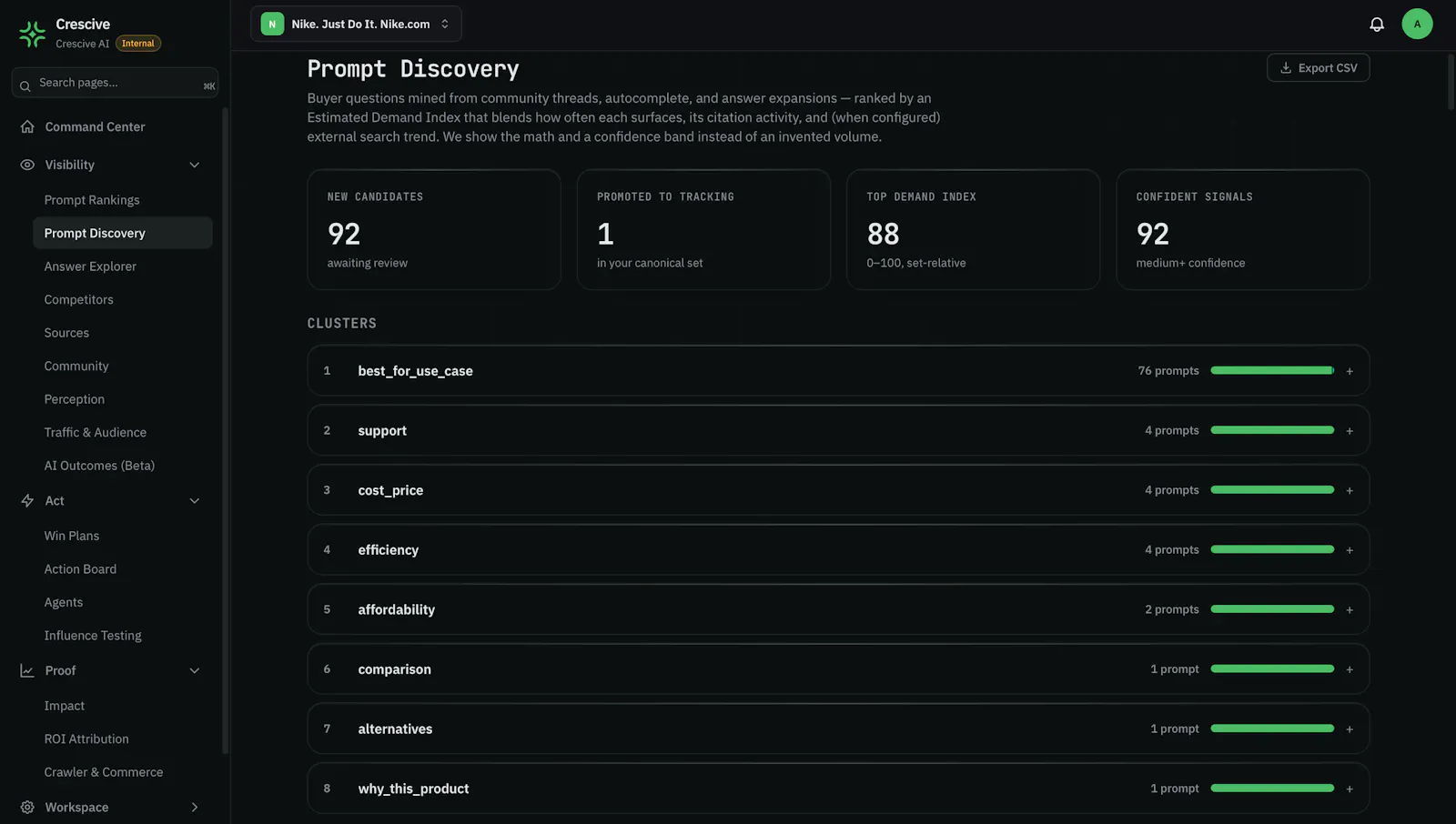Screen dimensions: 1456x824
Task: Expand the best_for_use_case cluster plus icon
Action: tap(1350, 371)
